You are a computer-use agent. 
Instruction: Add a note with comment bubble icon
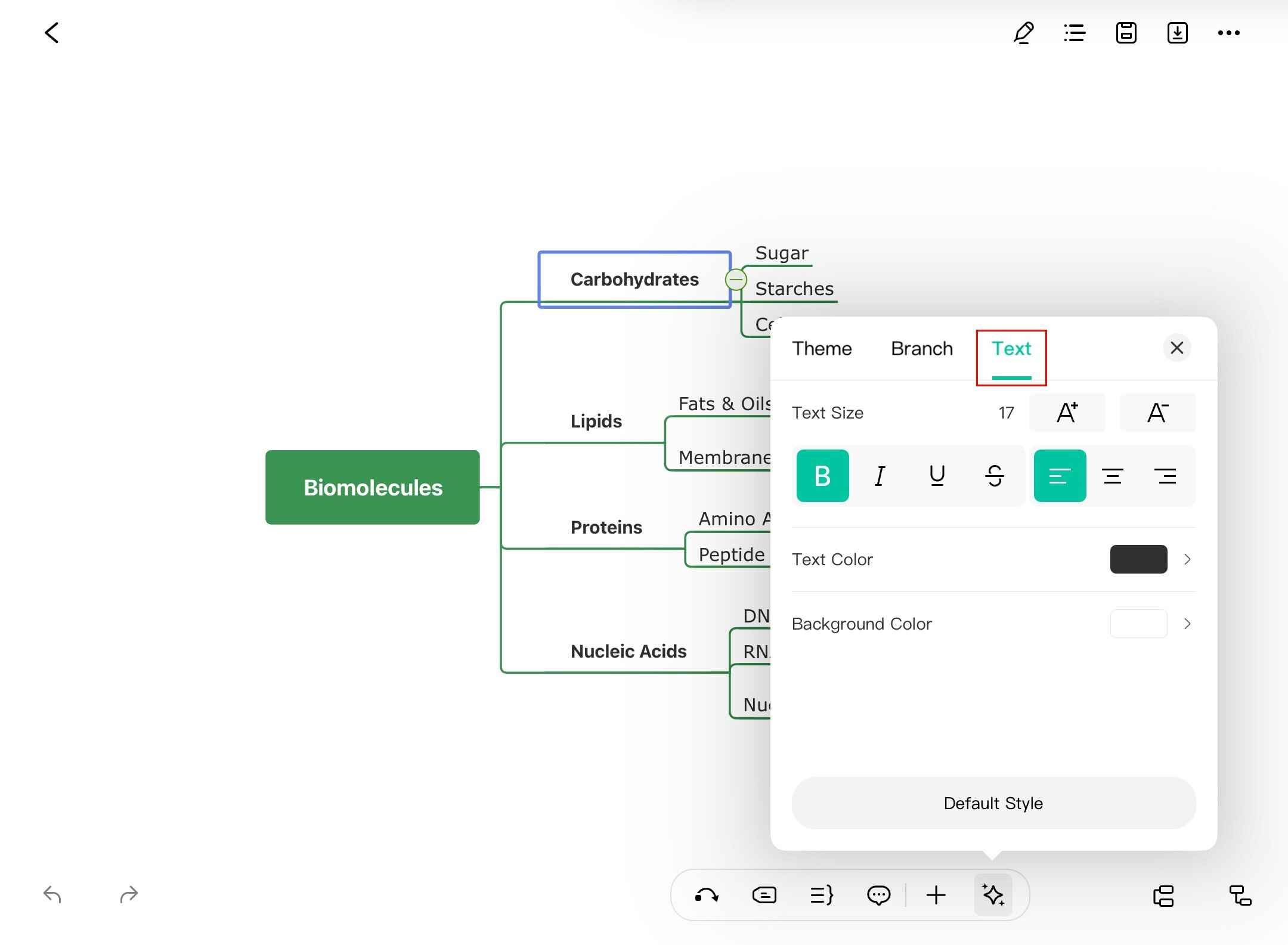pos(878,895)
